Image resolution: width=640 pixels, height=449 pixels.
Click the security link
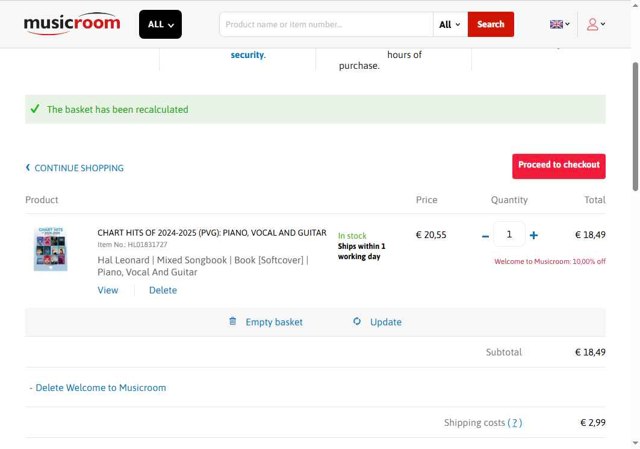coord(248,55)
